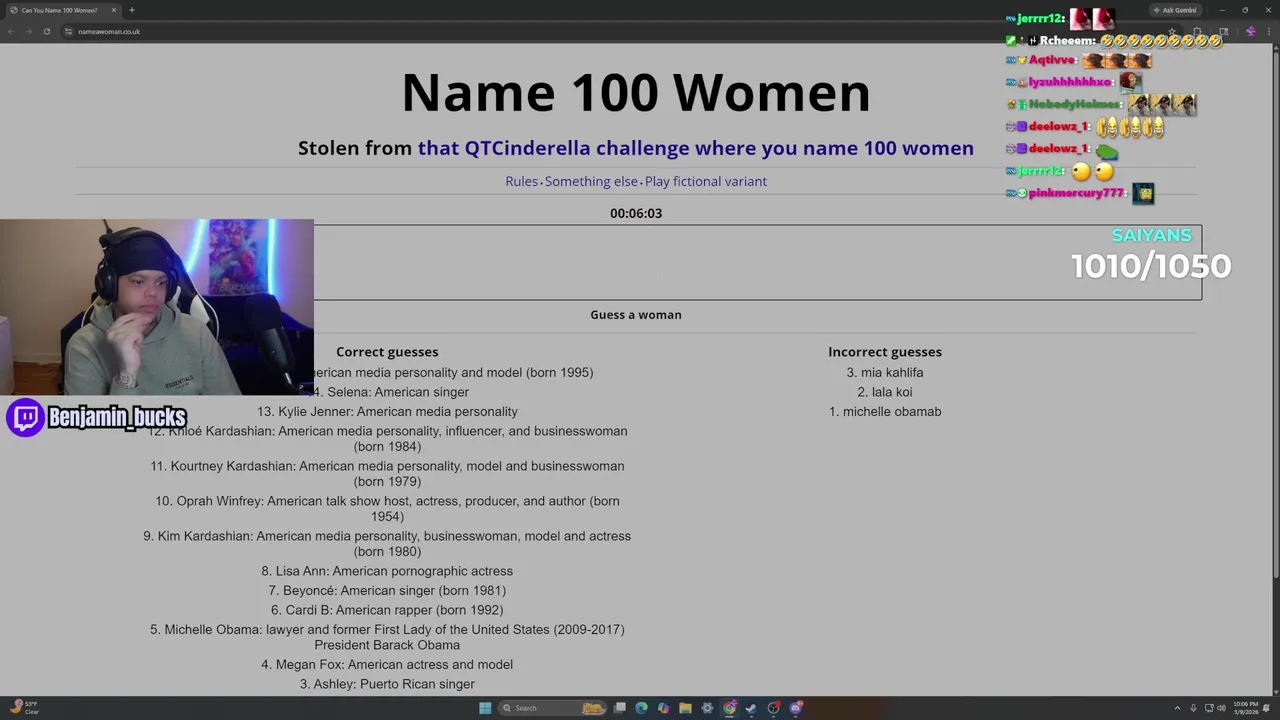1280x720 pixels.
Task: Click the 00:06:03 timer
Action: [x=636, y=213]
